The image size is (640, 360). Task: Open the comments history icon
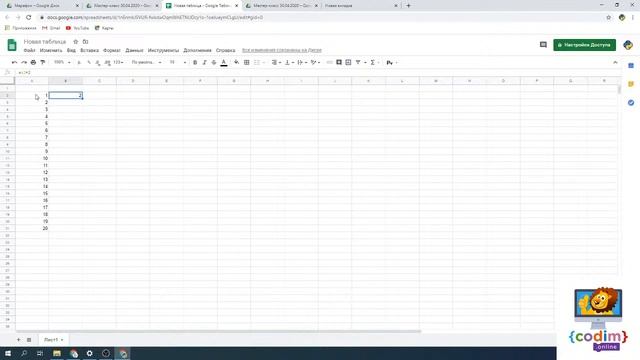[543, 45]
